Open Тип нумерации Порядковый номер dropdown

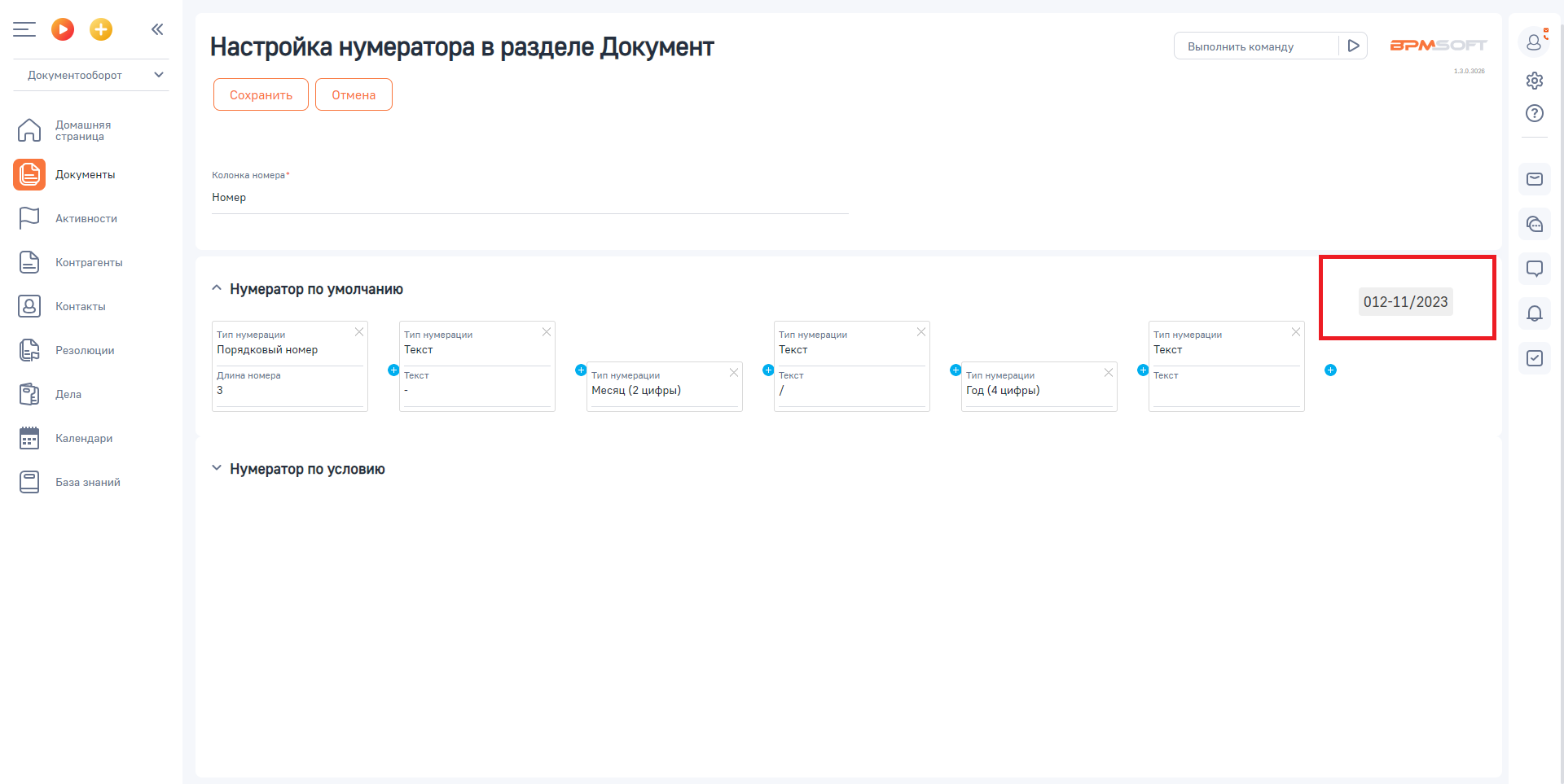[x=289, y=349]
